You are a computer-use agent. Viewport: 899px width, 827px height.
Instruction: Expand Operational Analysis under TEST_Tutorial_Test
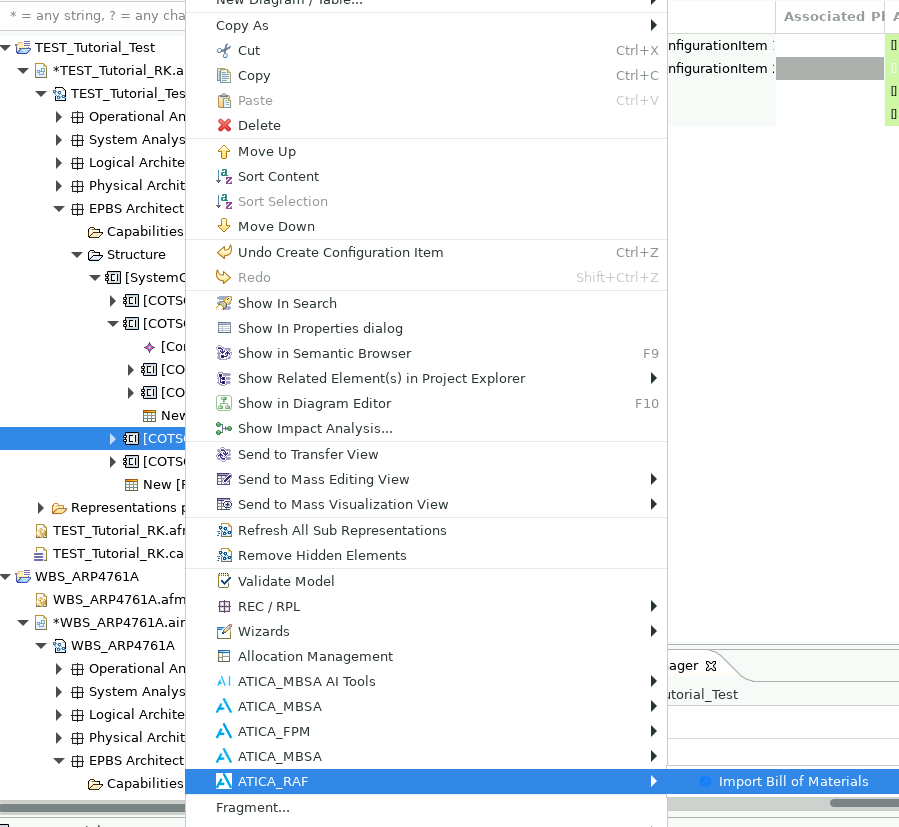coord(58,117)
